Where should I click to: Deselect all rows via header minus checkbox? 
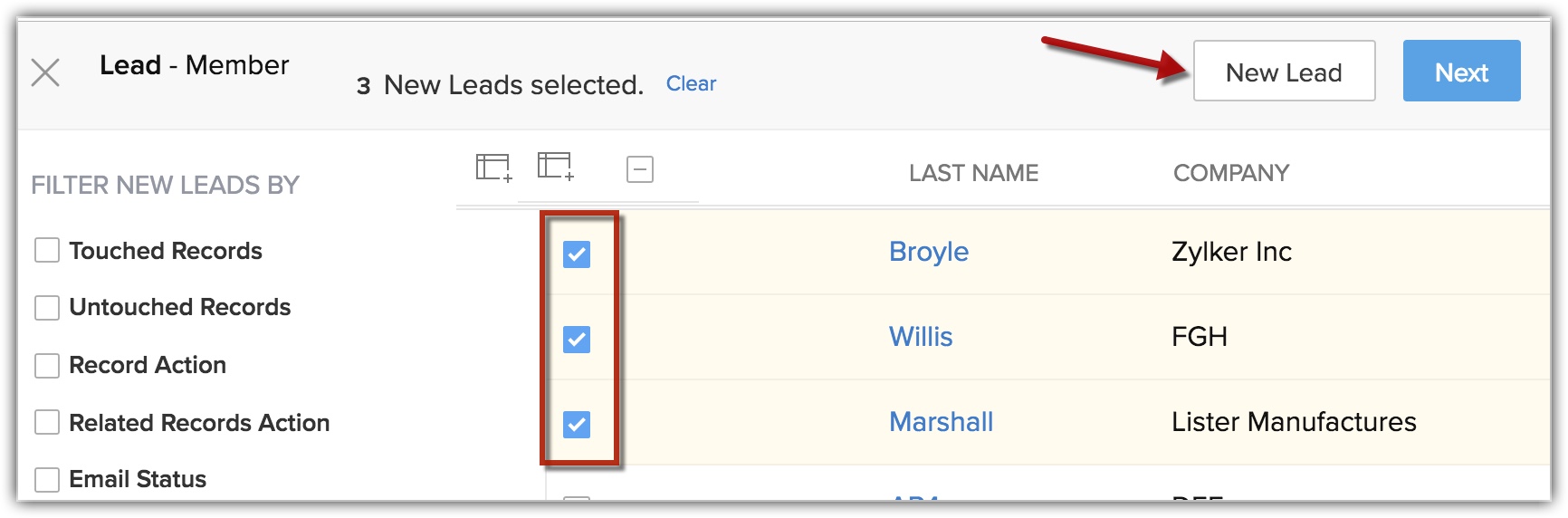(x=640, y=169)
